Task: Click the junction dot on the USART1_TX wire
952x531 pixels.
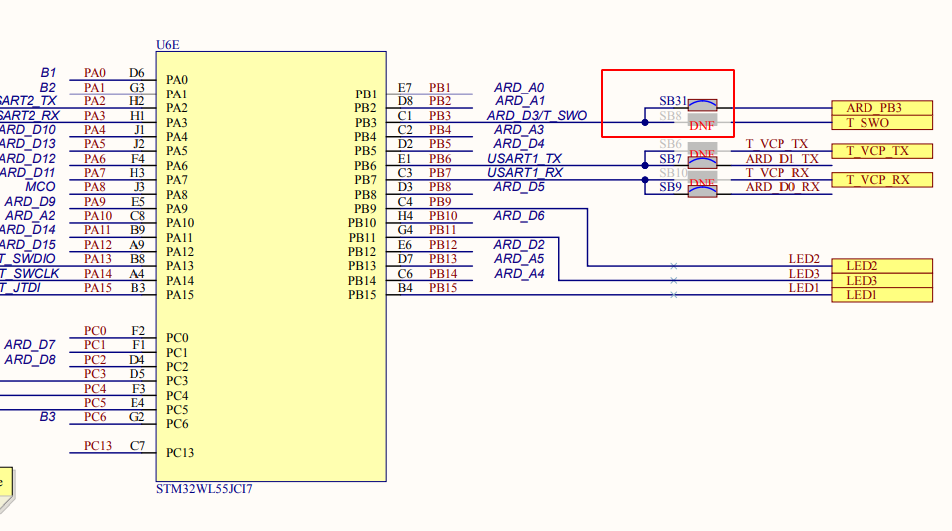Action: click(645, 165)
